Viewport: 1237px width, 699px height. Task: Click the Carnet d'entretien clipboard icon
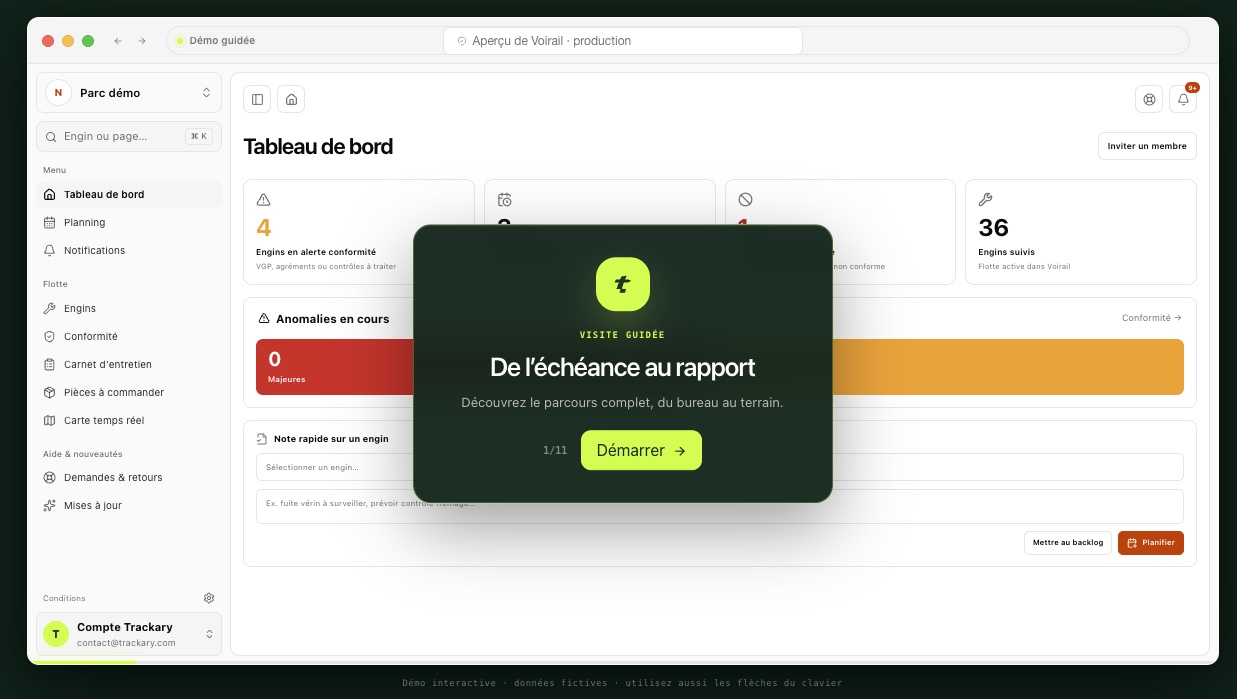[50, 364]
